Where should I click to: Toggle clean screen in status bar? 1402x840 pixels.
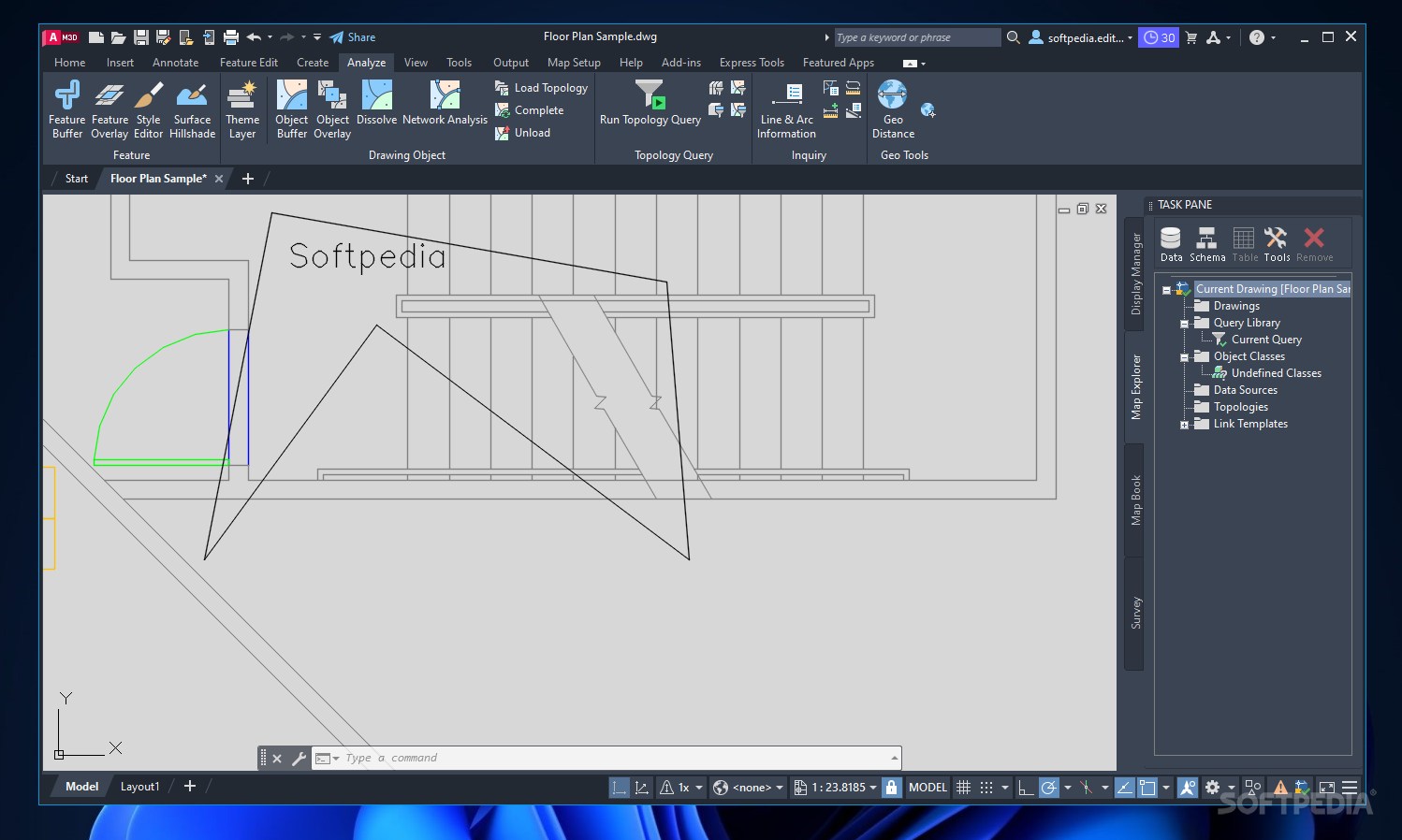click(x=1326, y=788)
